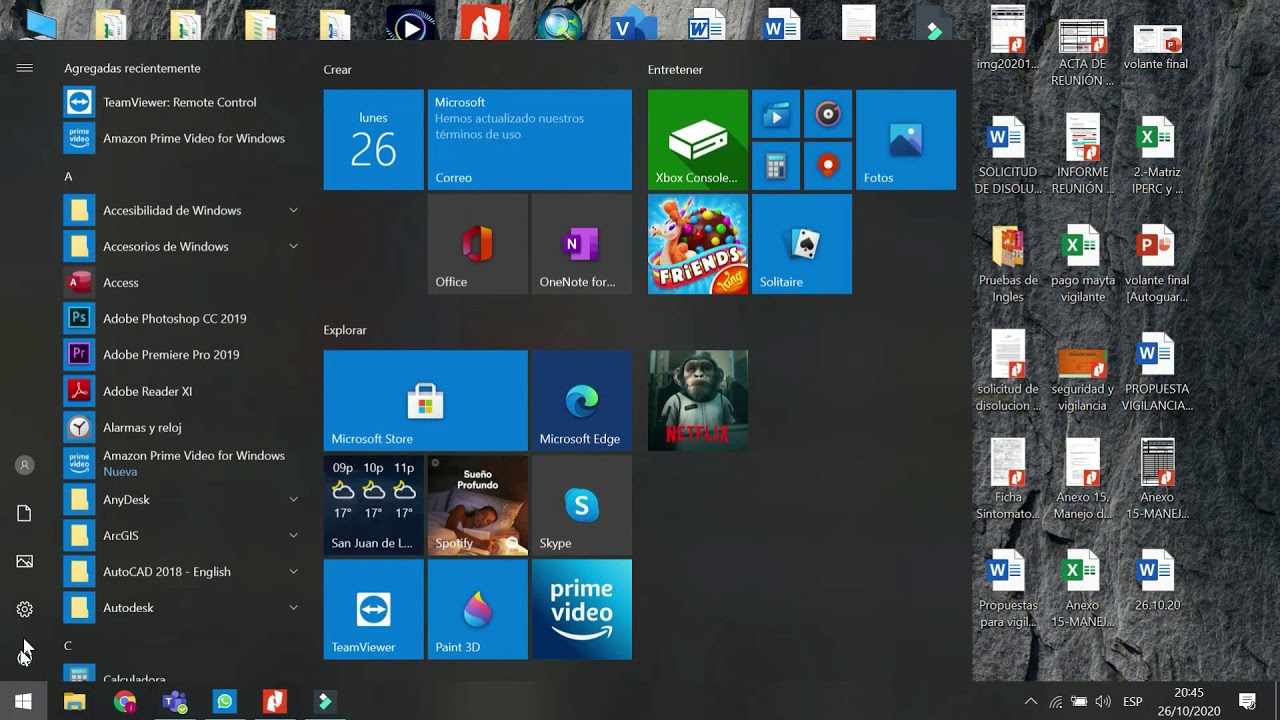1280x720 pixels.
Task: Launch Microsoft Edge tile
Action: coord(582,400)
